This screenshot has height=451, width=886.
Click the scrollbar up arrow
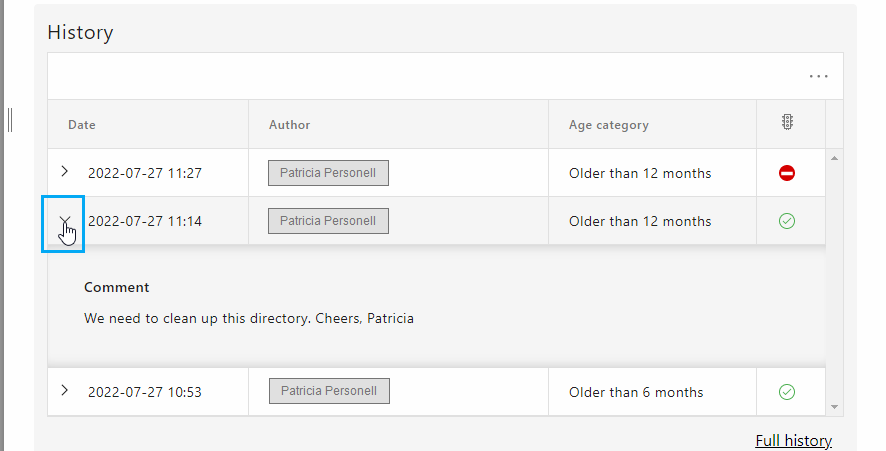pos(835,158)
